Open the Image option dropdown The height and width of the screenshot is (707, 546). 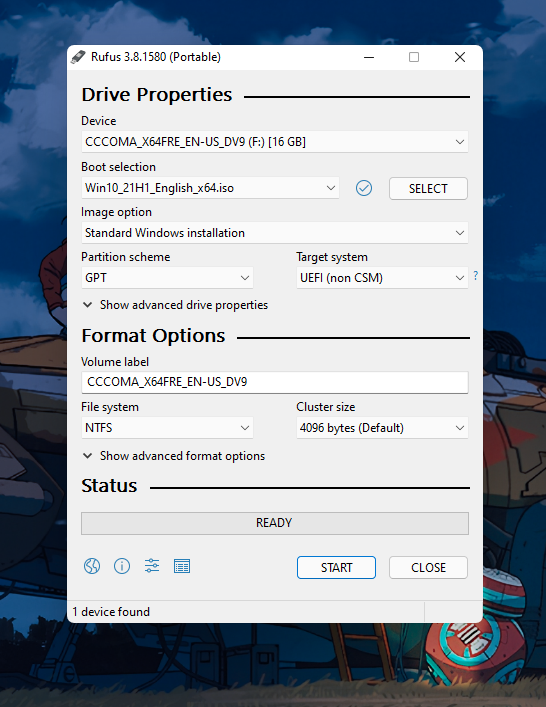click(275, 233)
